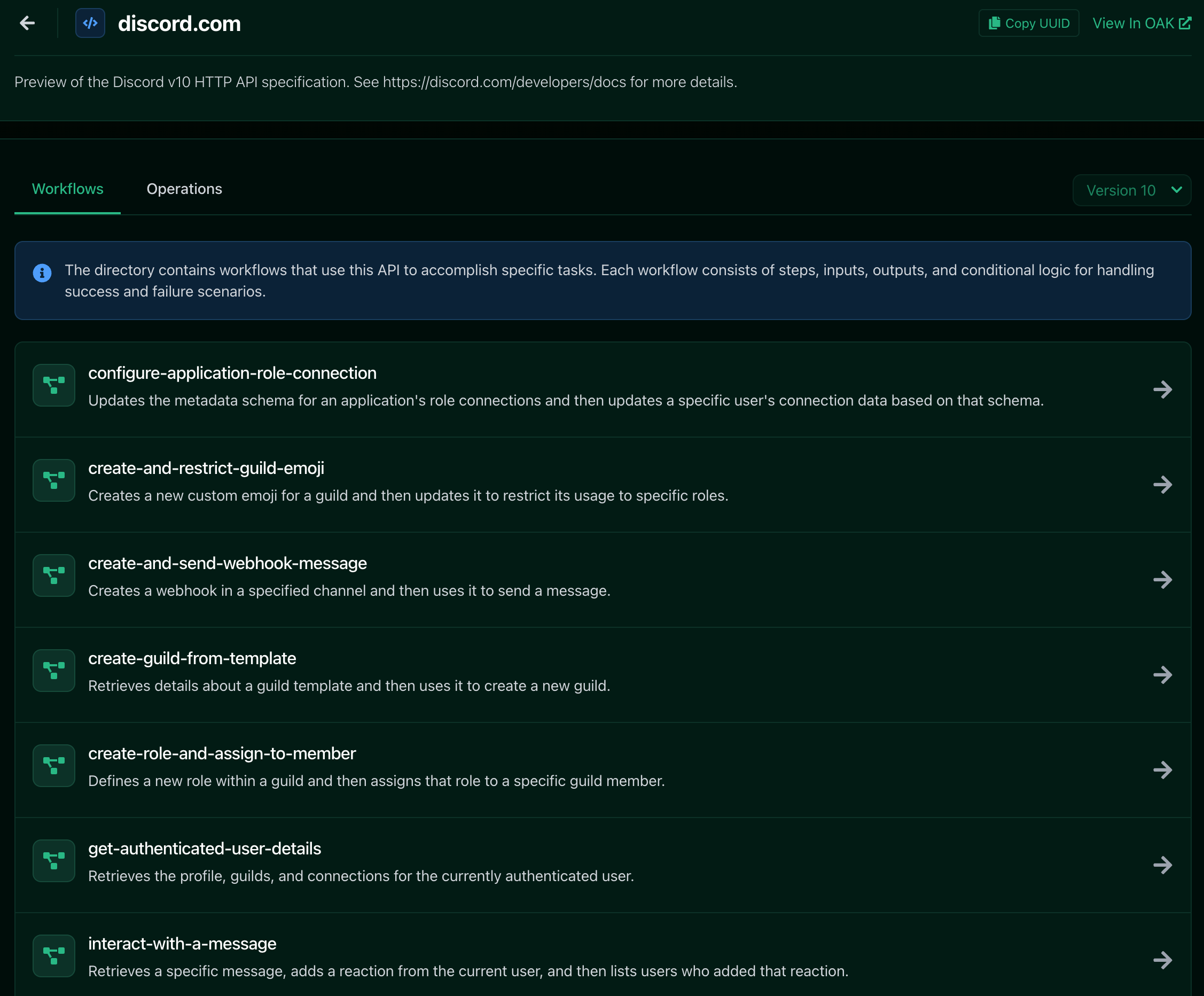Screen dimensions: 1204x996
Task: Click the Copy UUID button
Action: [1029, 23]
